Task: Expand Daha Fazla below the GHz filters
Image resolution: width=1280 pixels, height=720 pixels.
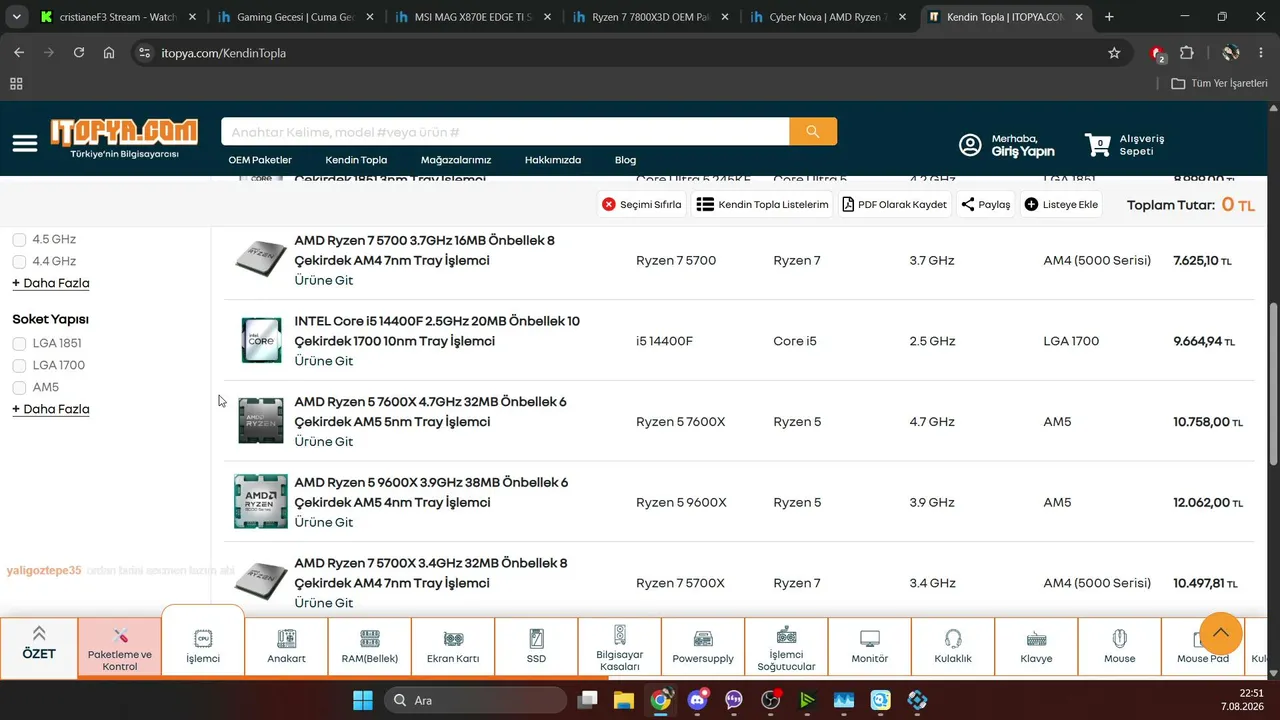Action: [51, 283]
